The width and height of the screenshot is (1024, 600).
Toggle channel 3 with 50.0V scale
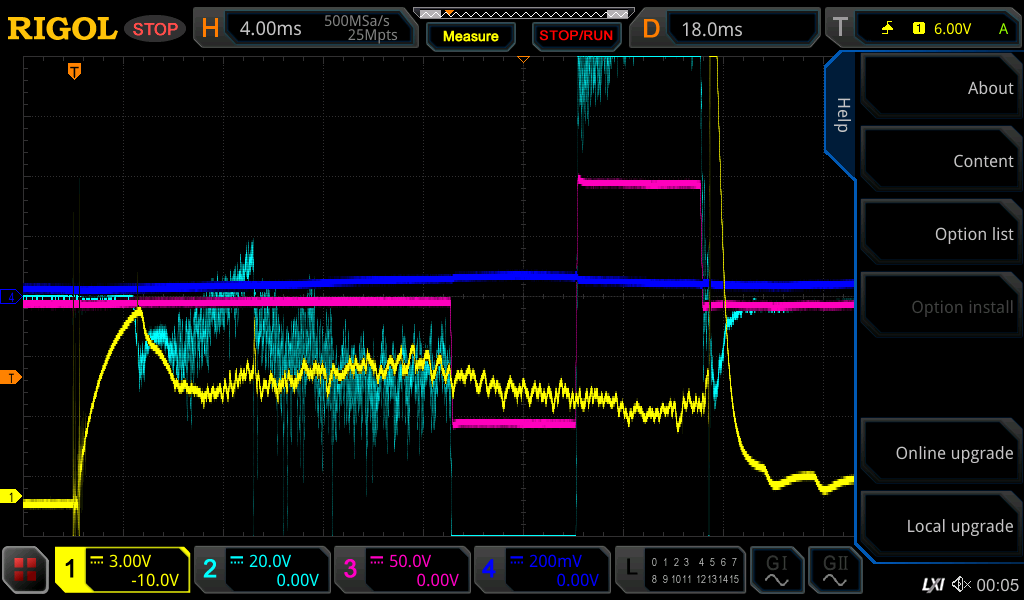click(401, 570)
